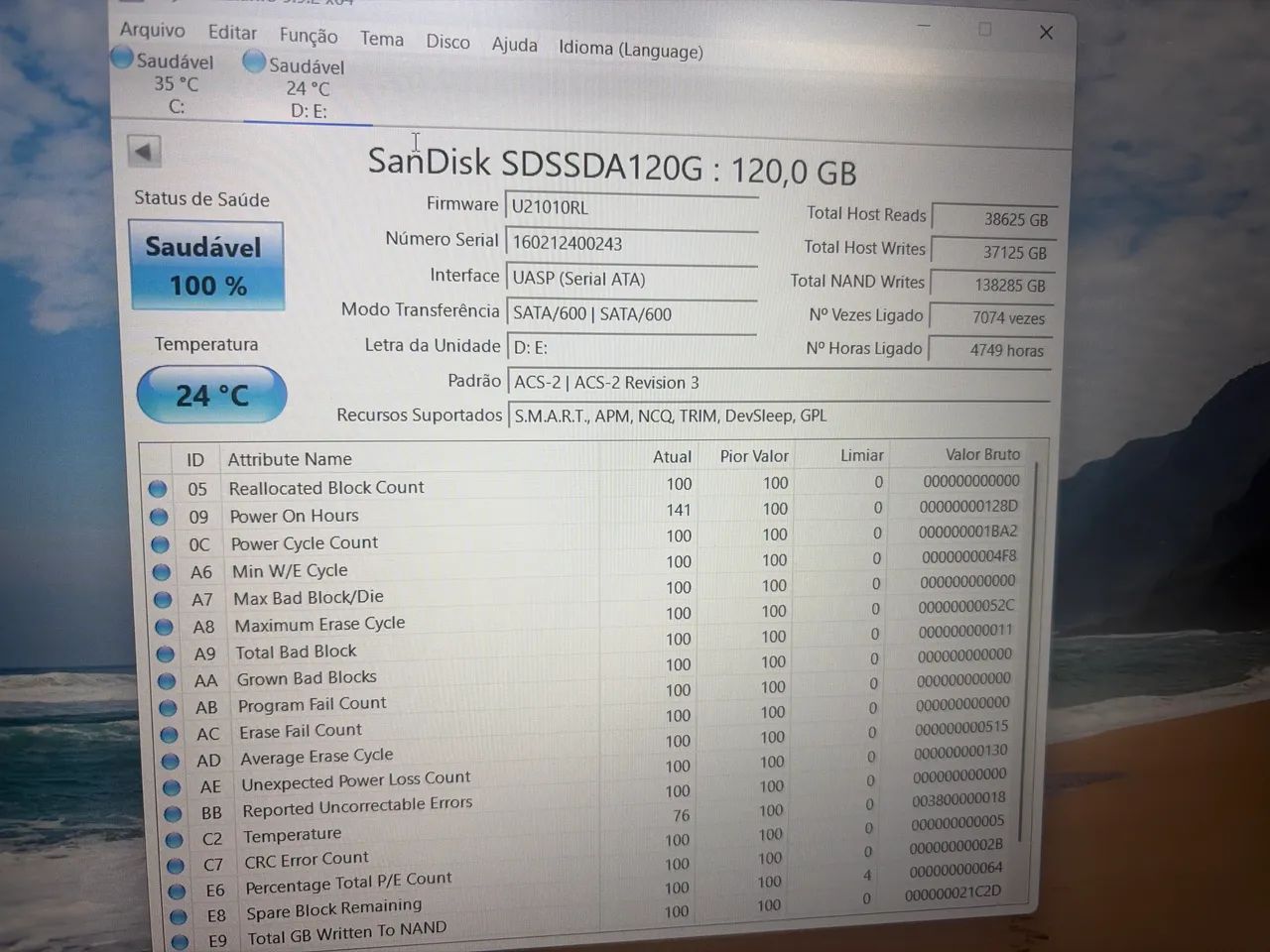Click the status dot for Unexpected Power Loss Count

click(172, 787)
